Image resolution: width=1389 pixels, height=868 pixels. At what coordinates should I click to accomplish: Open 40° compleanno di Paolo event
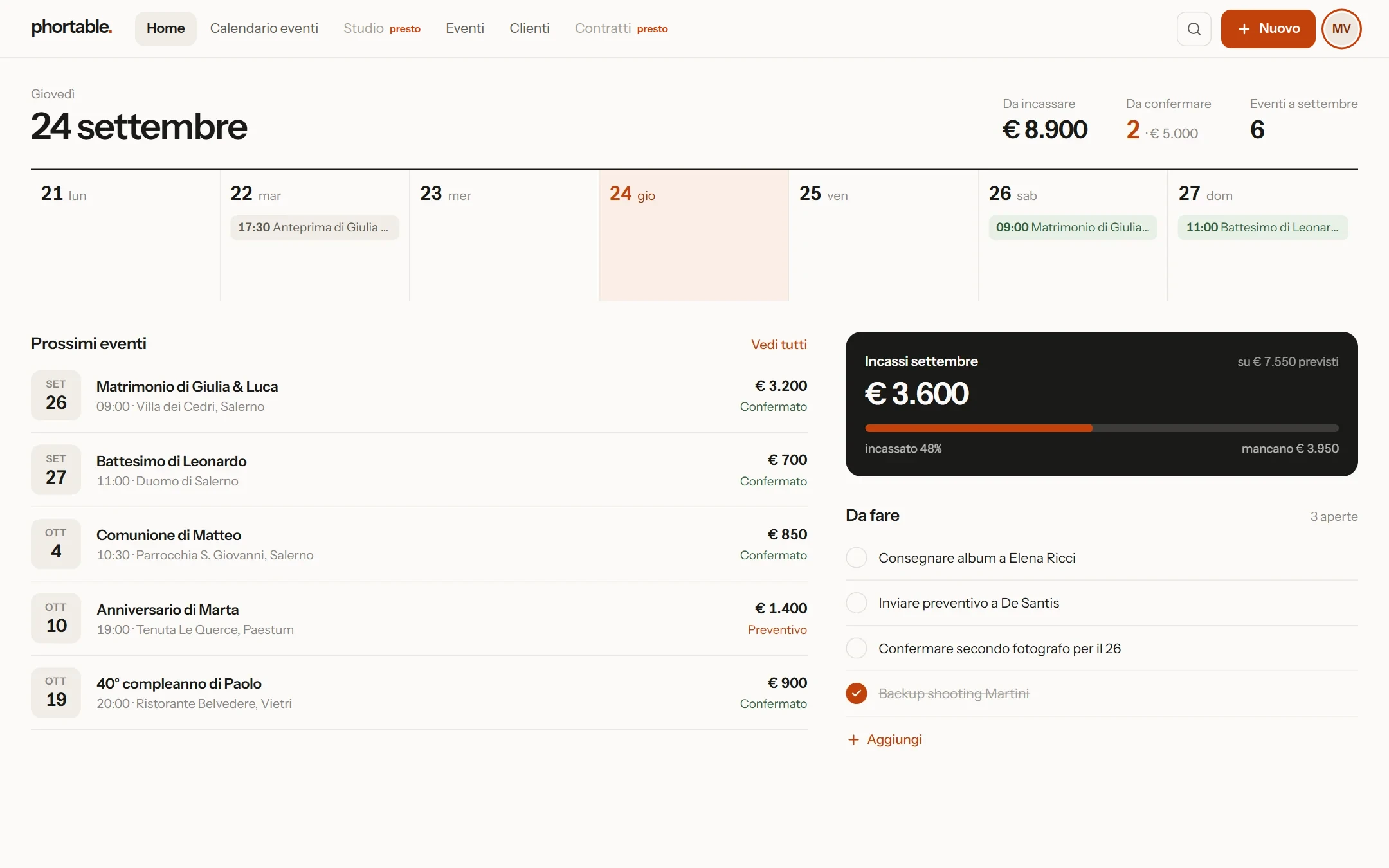click(419, 692)
